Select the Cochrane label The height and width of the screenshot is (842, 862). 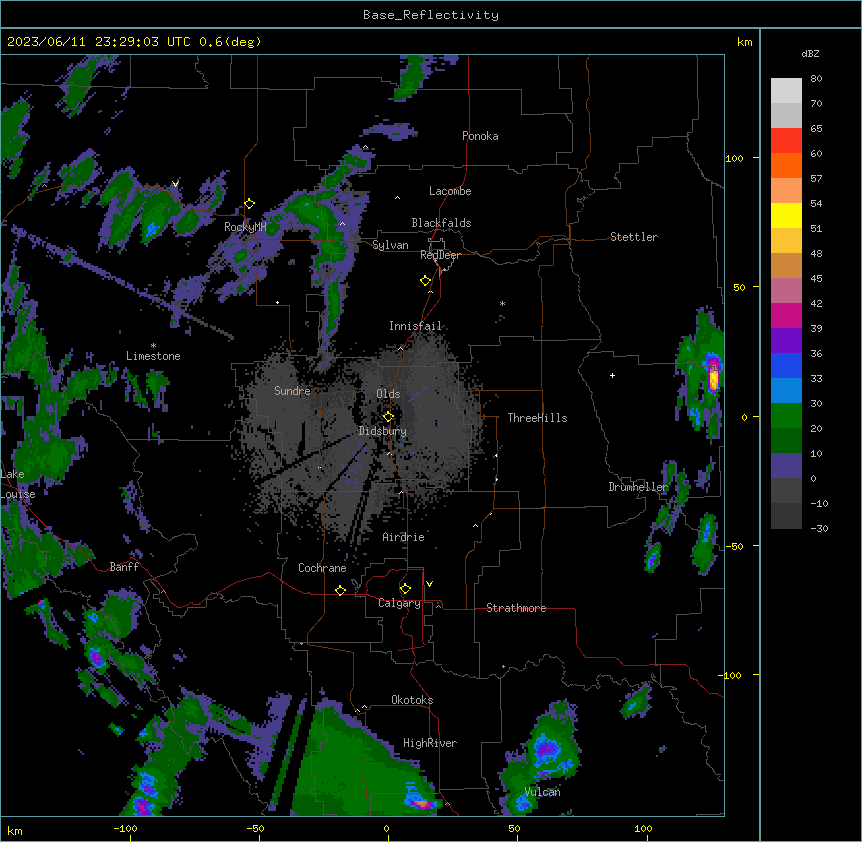(x=322, y=568)
